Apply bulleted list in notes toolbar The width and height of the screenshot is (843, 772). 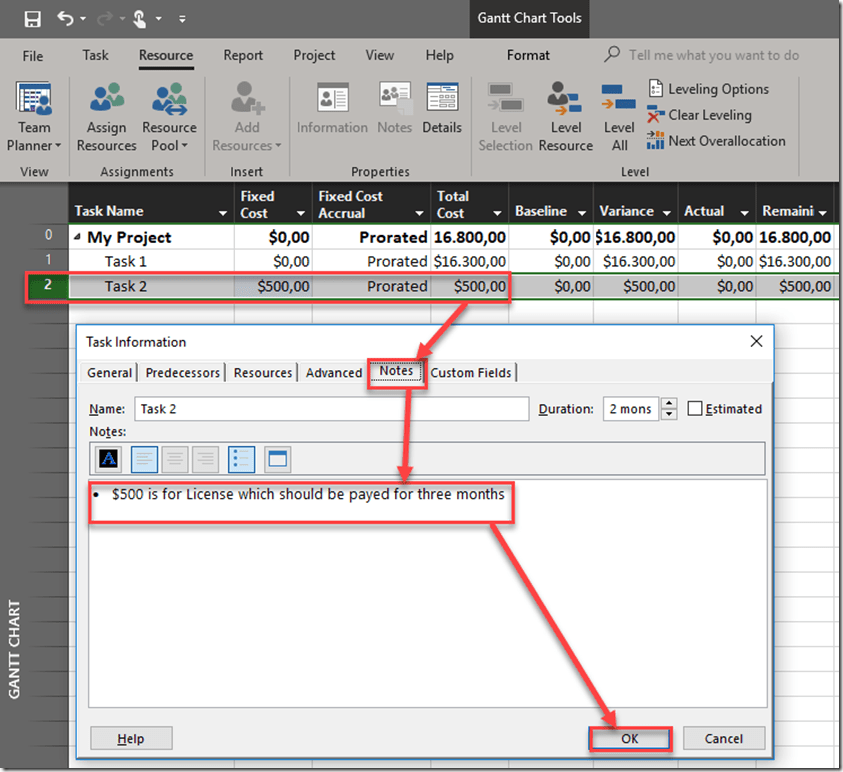[x=242, y=459]
